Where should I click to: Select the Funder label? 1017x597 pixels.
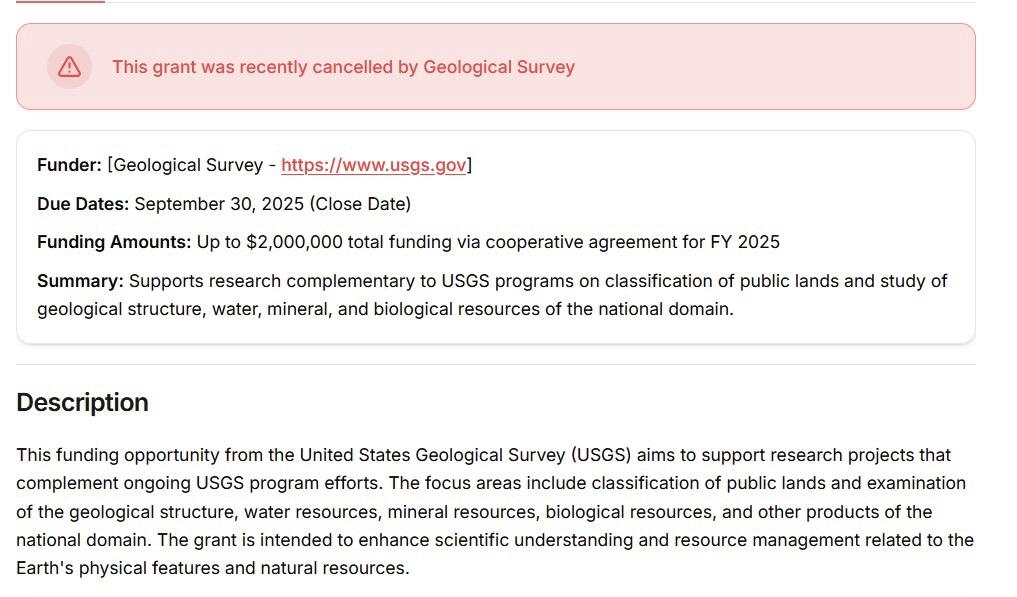pos(69,165)
